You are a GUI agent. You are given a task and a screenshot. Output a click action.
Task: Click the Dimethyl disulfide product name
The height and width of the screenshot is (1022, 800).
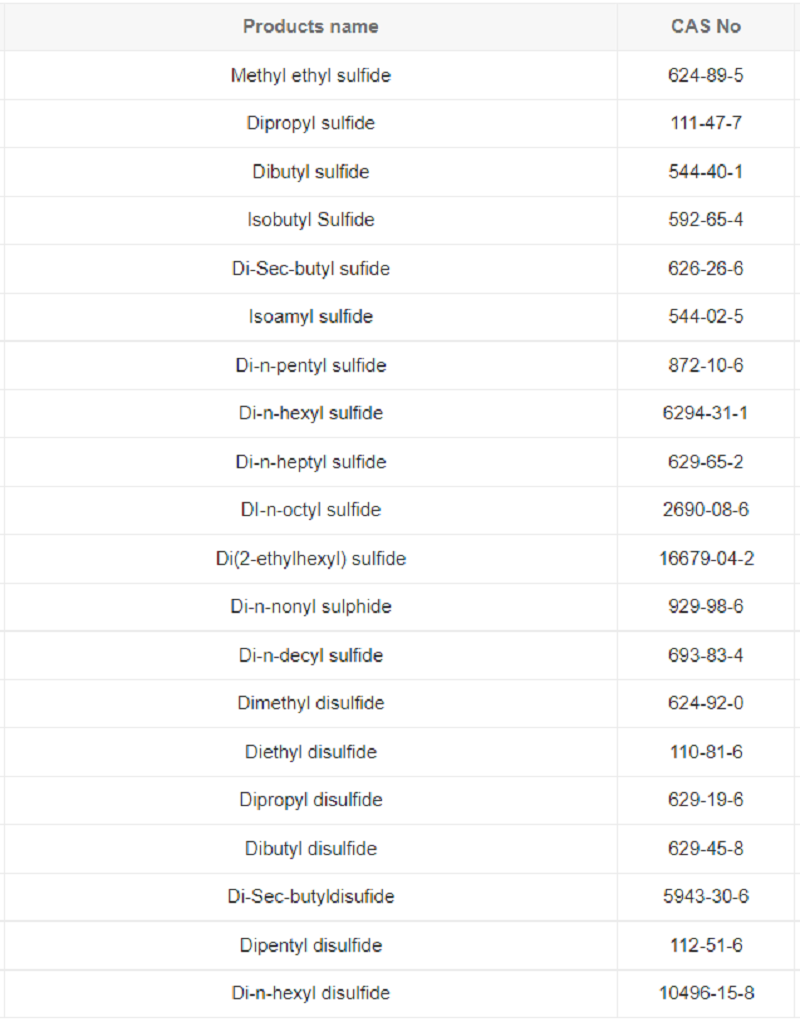[x=310, y=703]
